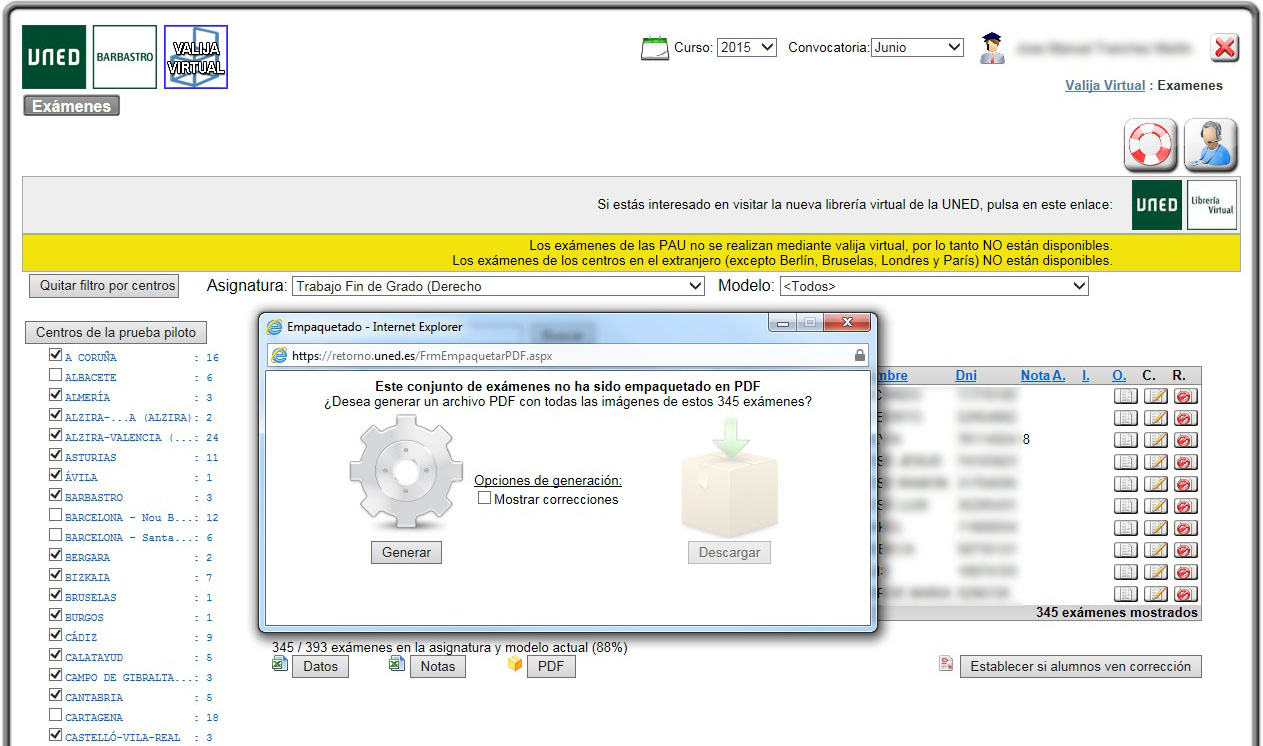The height and width of the screenshot is (746, 1263).
Task: Uncheck the BARBASTRO center checkbox
Action: pos(56,495)
